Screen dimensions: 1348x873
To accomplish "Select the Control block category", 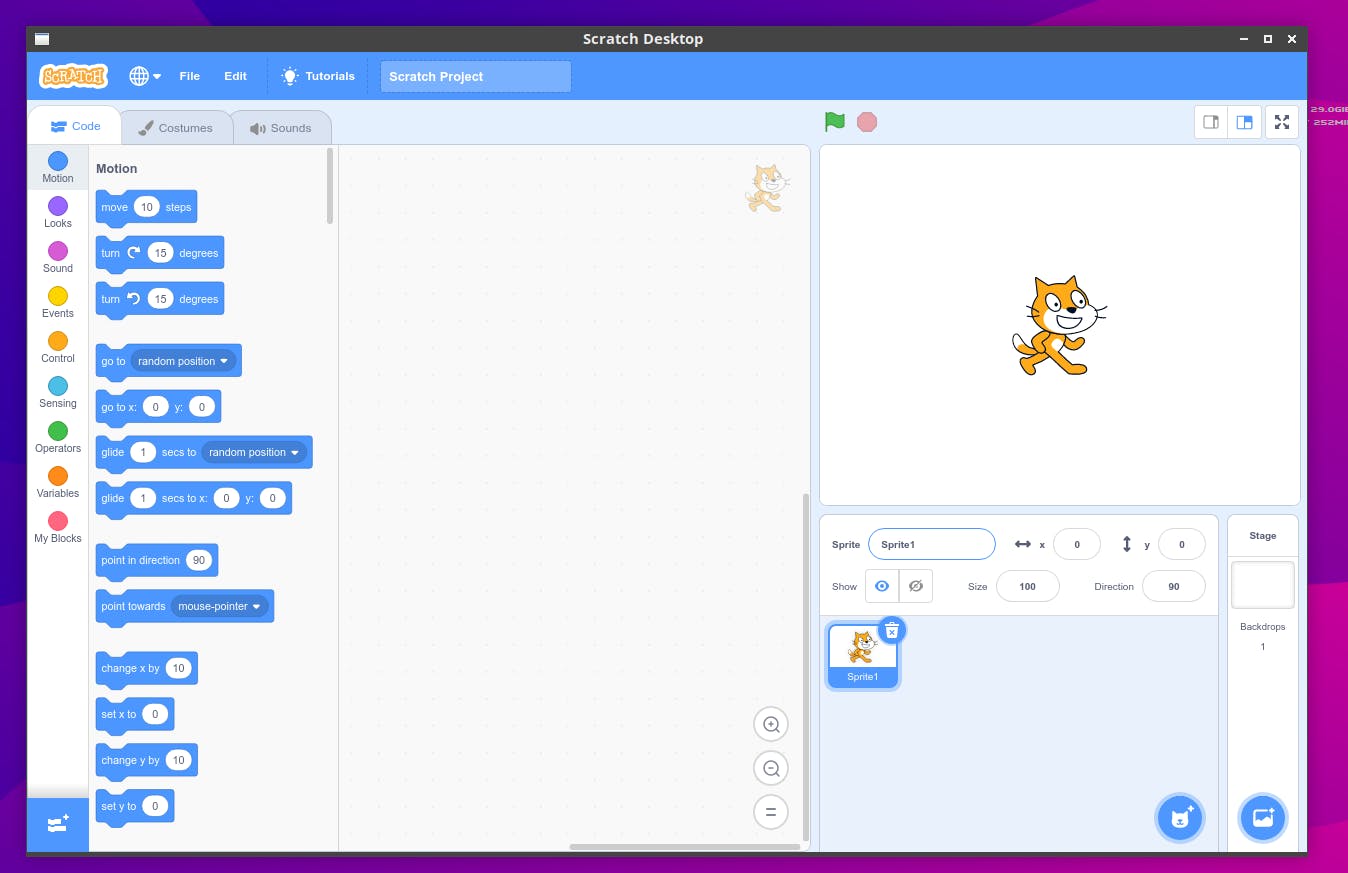I will 58,347.
